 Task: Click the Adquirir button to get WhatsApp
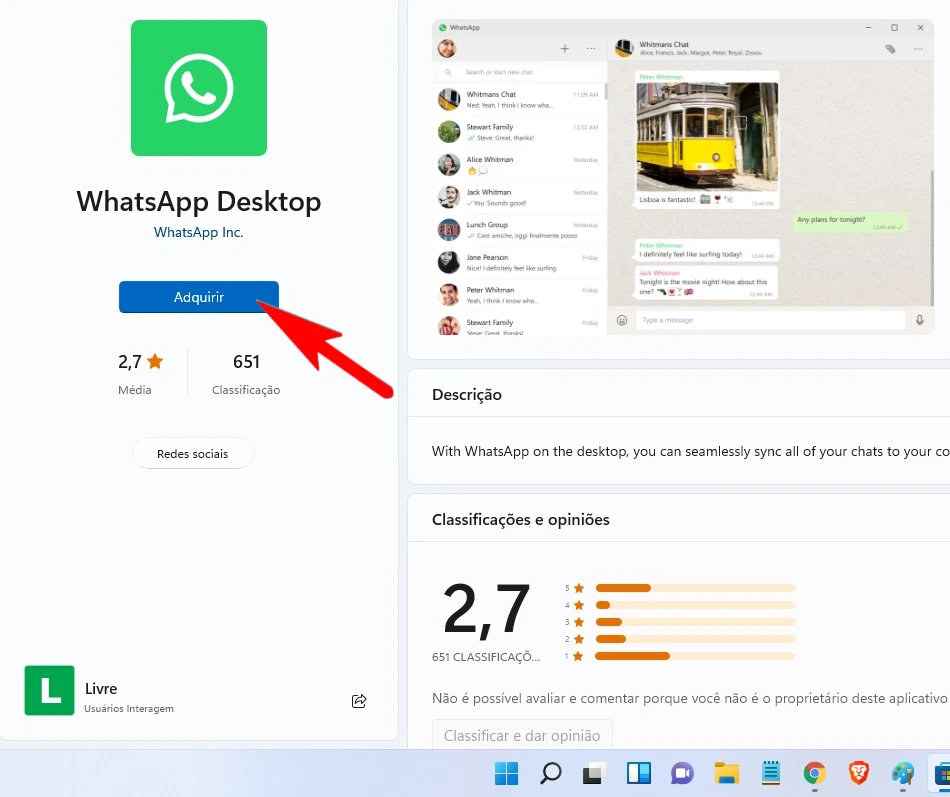199,297
